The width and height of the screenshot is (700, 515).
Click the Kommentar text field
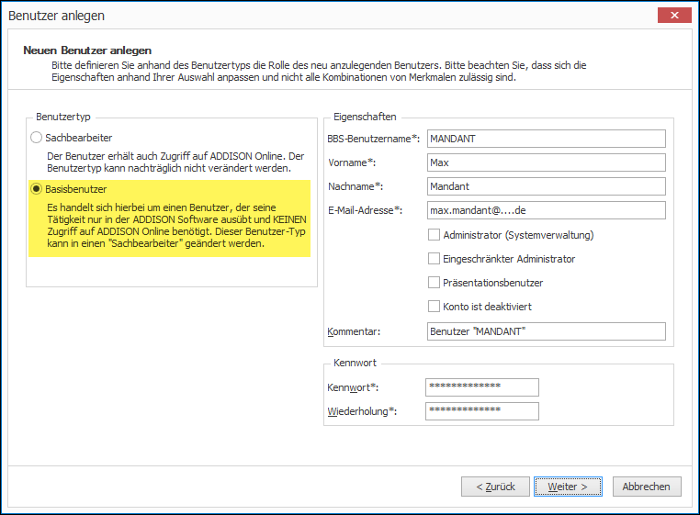[x=546, y=332]
